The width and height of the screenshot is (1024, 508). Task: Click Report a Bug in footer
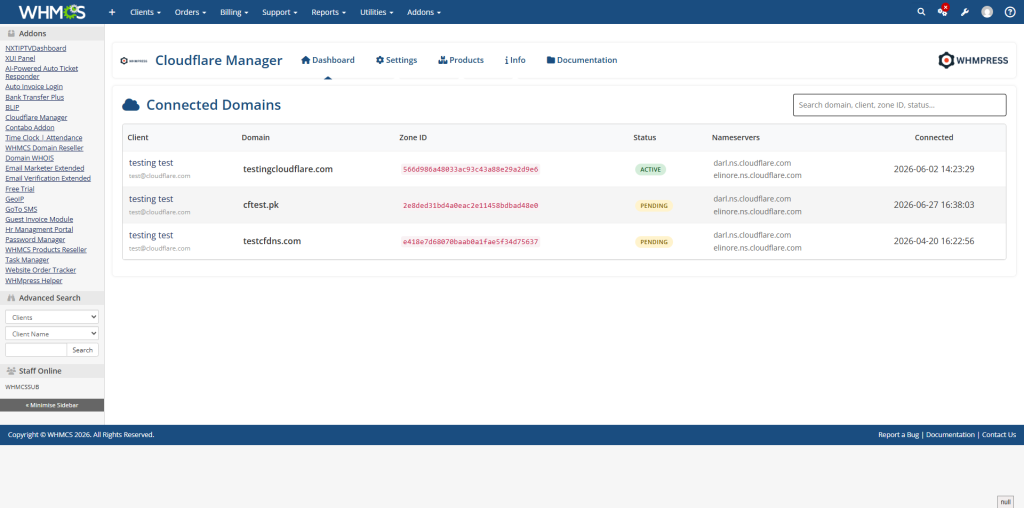coord(899,435)
